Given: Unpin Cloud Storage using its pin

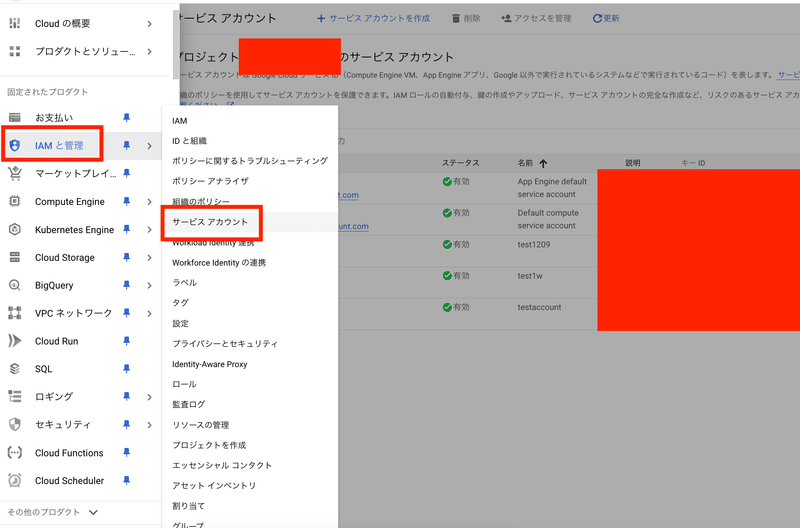Looking at the screenshot, I should coord(127,257).
